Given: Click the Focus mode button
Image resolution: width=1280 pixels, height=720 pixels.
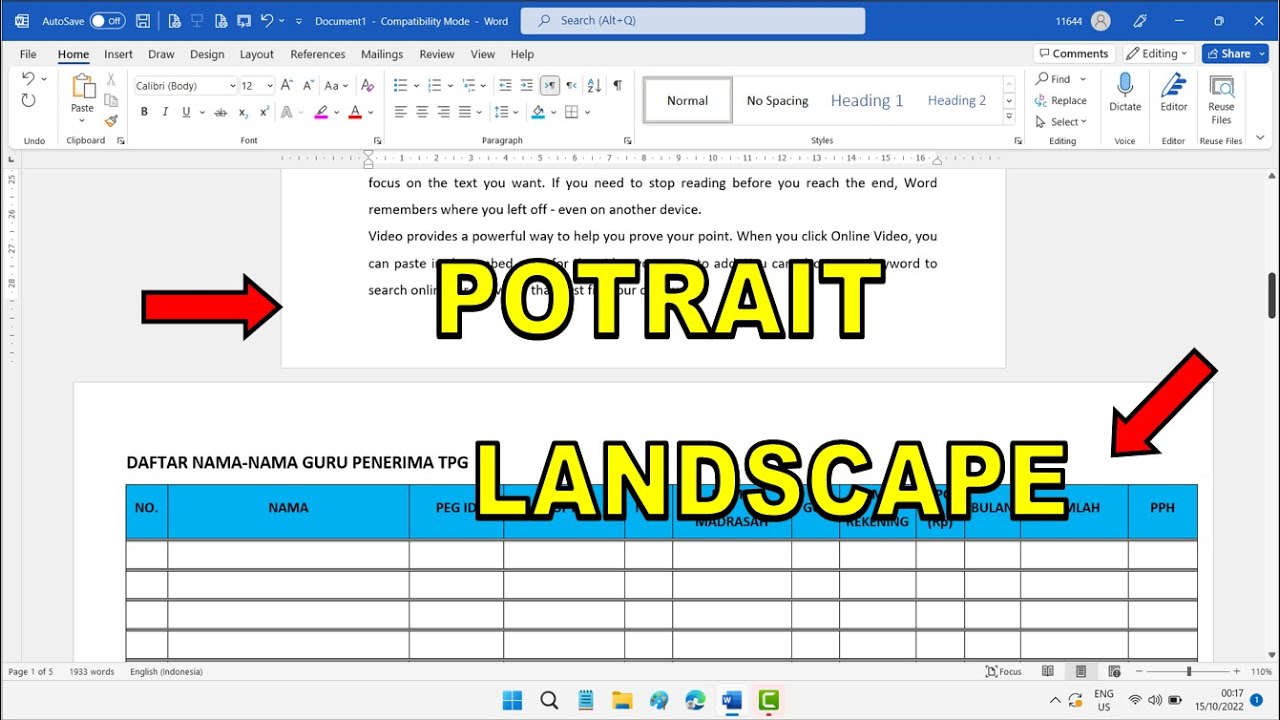Looking at the screenshot, I should (x=1004, y=672).
